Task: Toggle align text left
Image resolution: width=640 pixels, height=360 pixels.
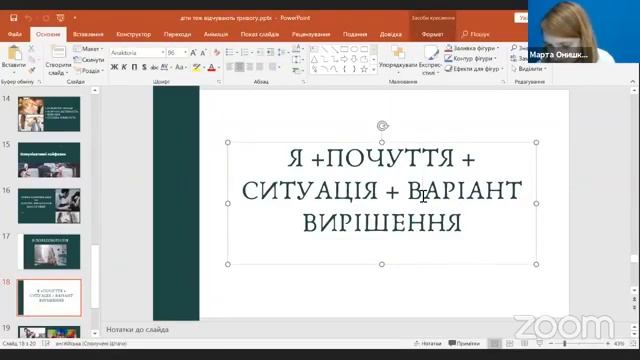Action: click(x=230, y=67)
